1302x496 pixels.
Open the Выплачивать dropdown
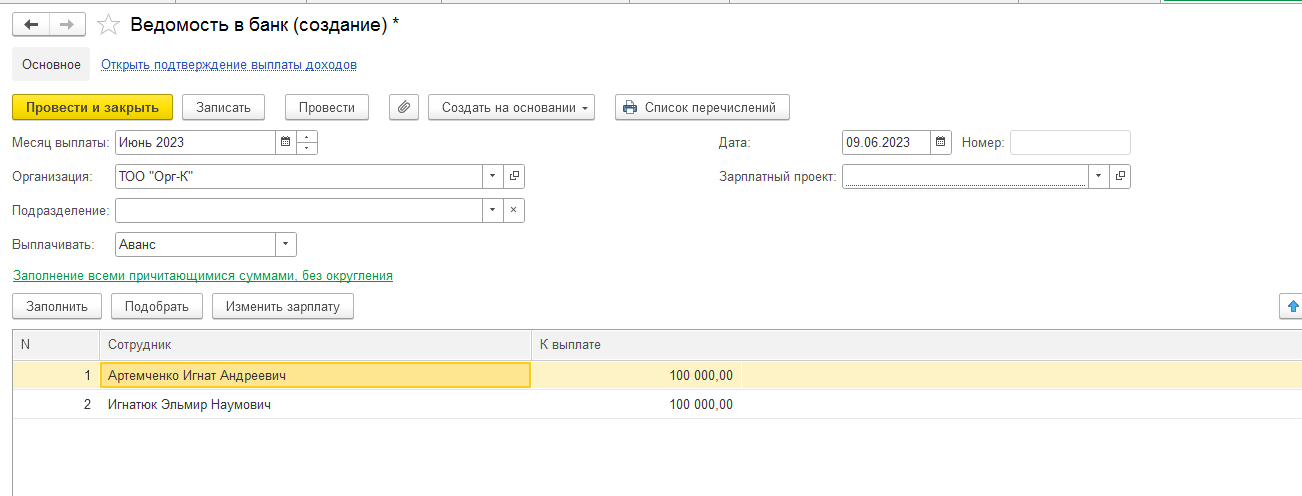(x=285, y=245)
